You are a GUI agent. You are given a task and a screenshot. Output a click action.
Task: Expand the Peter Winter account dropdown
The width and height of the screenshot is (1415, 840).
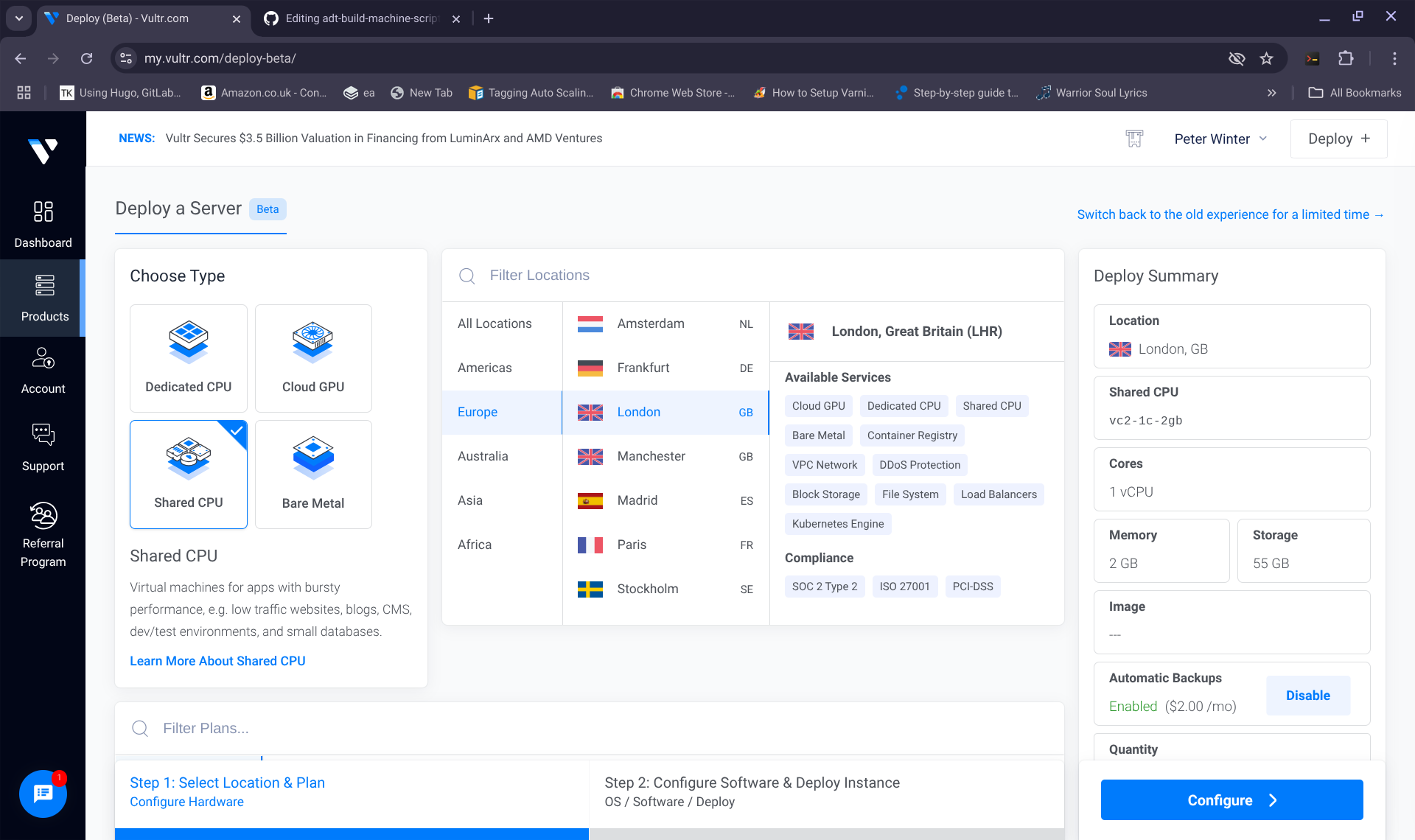(1220, 139)
